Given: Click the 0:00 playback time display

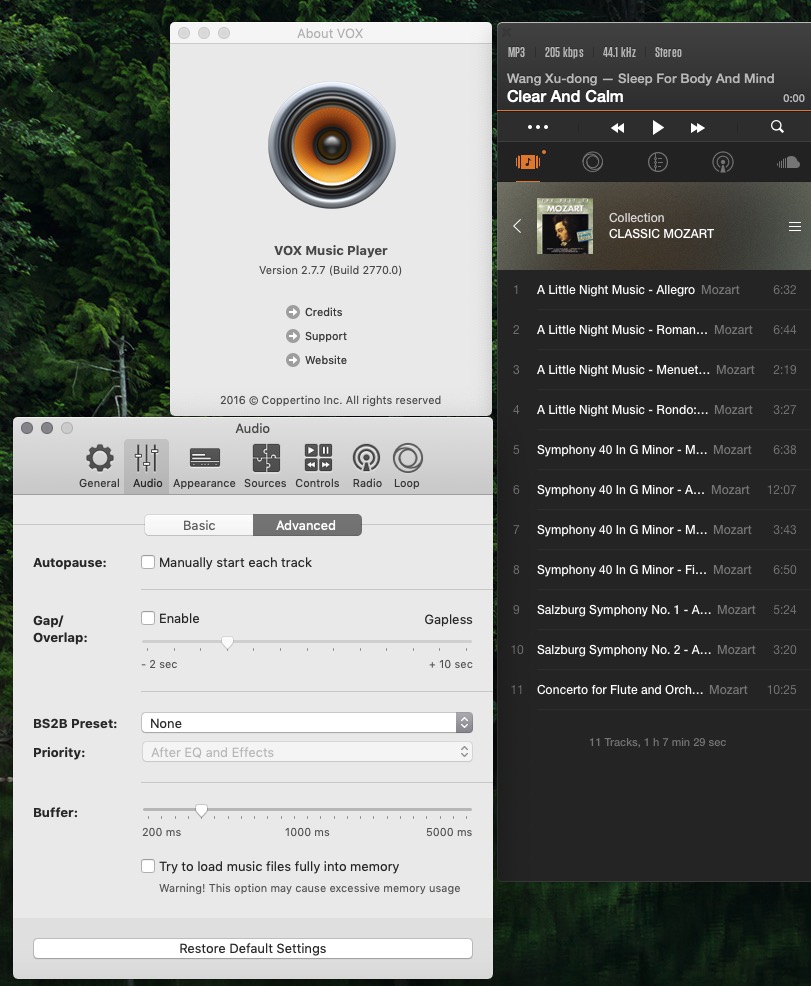Looking at the screenshot, I should [793, 98].
